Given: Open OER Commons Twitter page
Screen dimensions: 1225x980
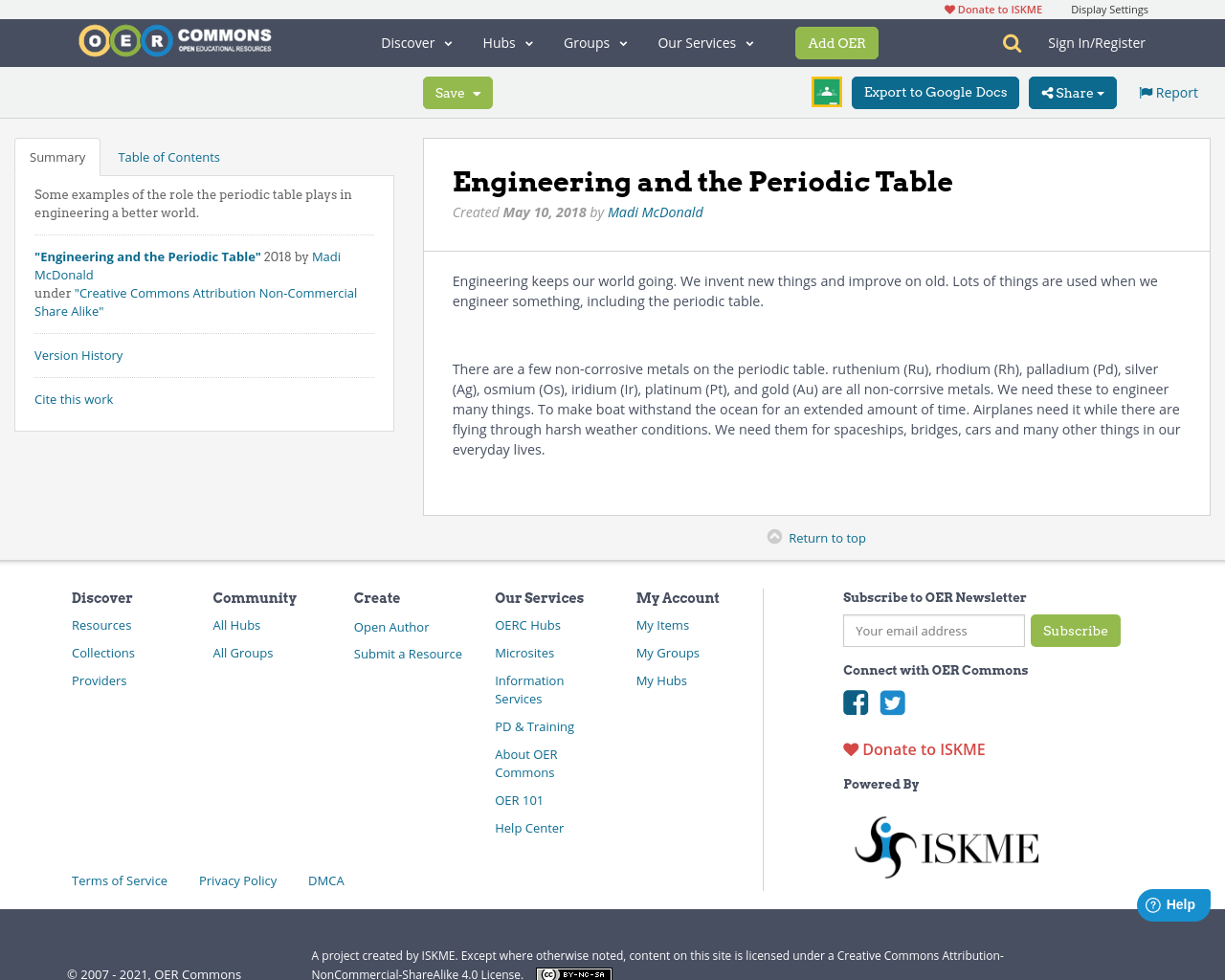Looking at the screenshot, I should (893, 702).
